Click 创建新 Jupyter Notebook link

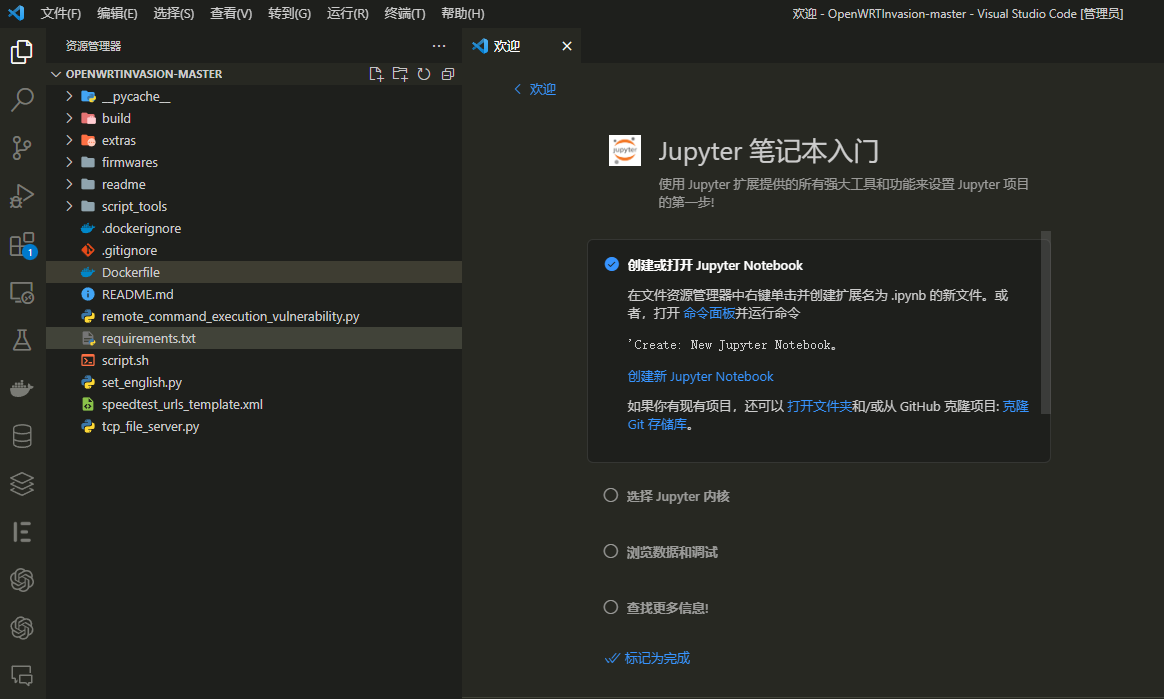coord(700,376)
